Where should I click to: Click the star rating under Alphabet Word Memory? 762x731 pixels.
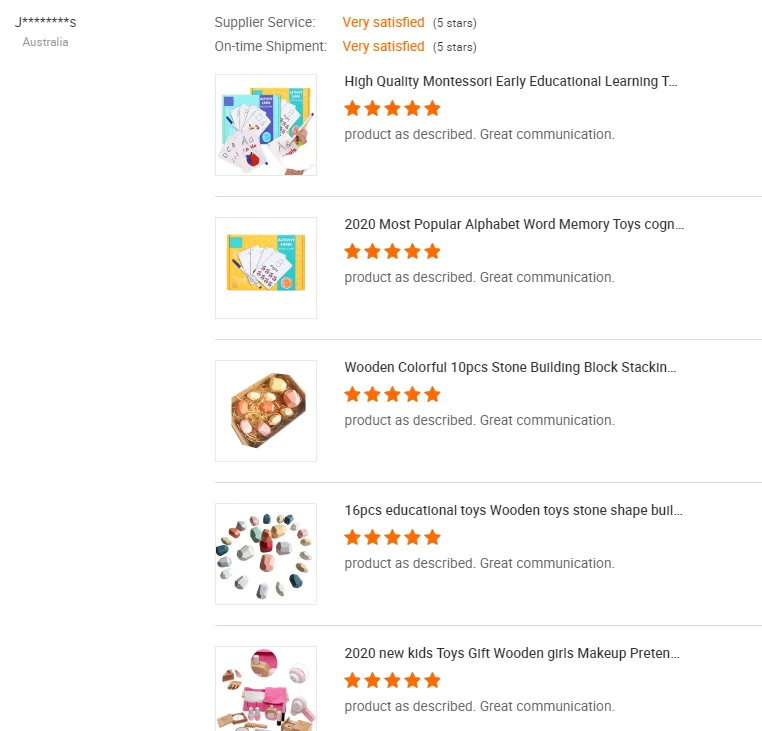click(x=392, y=251)
